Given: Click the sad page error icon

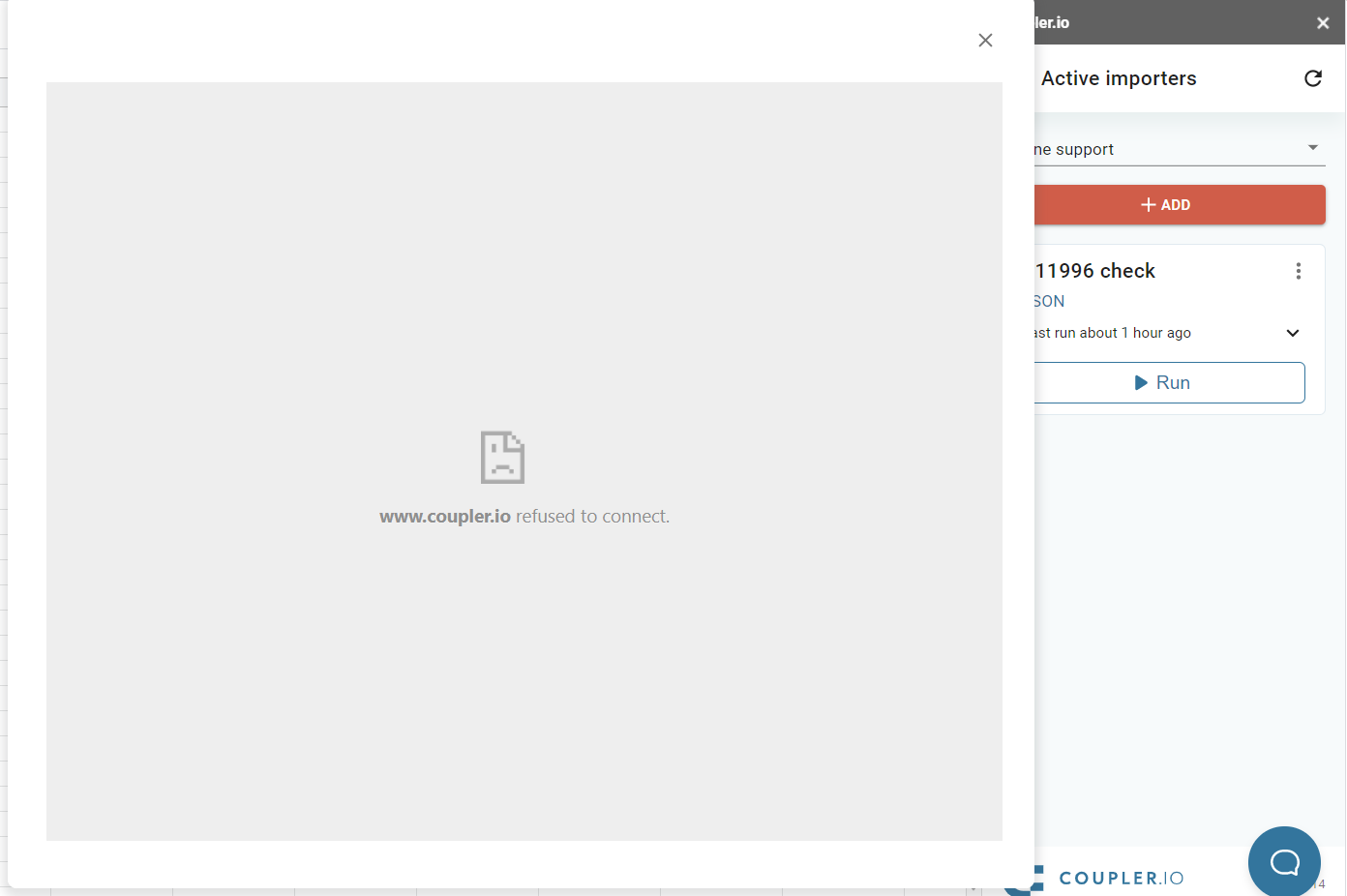Looking at the screenshot, I should [502, 458].
